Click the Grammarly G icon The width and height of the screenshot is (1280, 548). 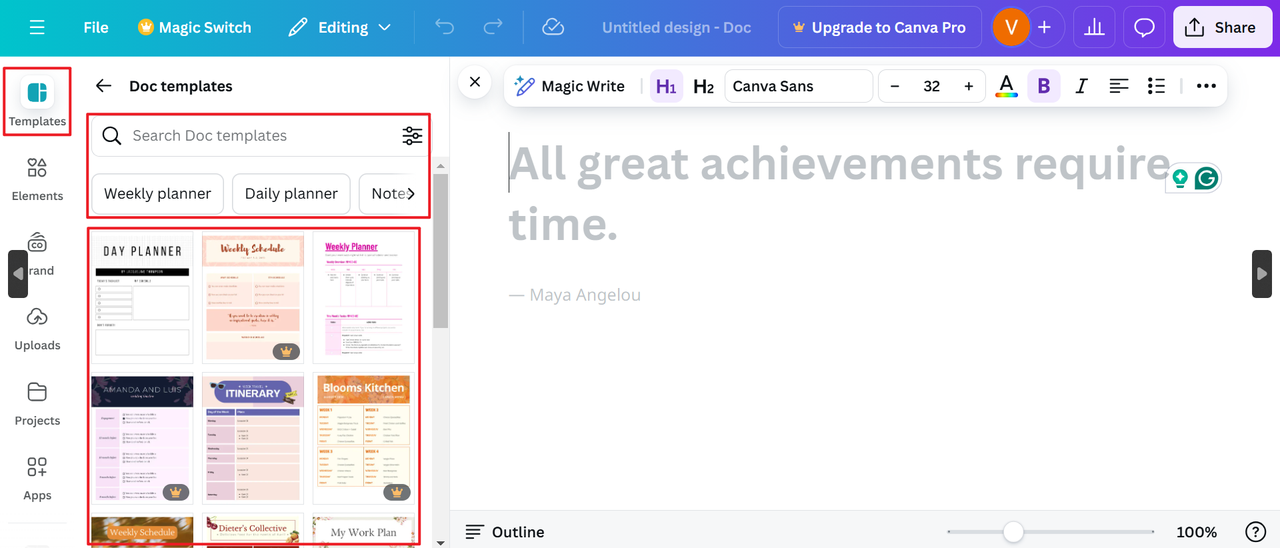[x=1207, y=178]
